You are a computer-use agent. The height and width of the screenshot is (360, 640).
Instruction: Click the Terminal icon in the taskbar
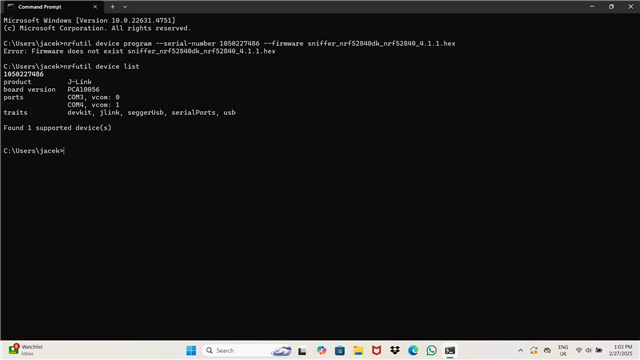click(450, 350)
